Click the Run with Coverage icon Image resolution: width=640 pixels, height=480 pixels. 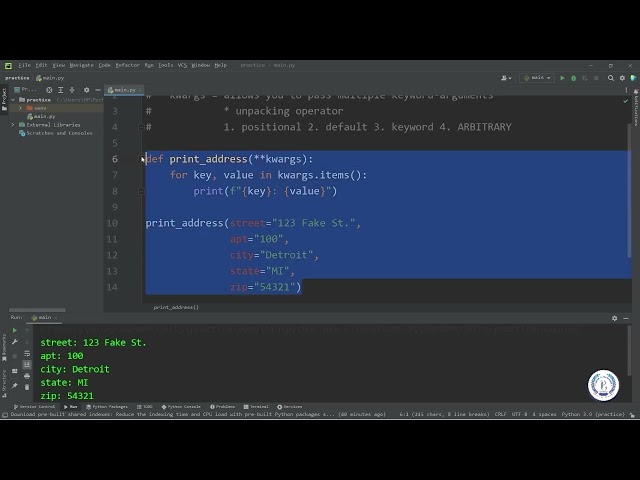click(x=585, y=78)
